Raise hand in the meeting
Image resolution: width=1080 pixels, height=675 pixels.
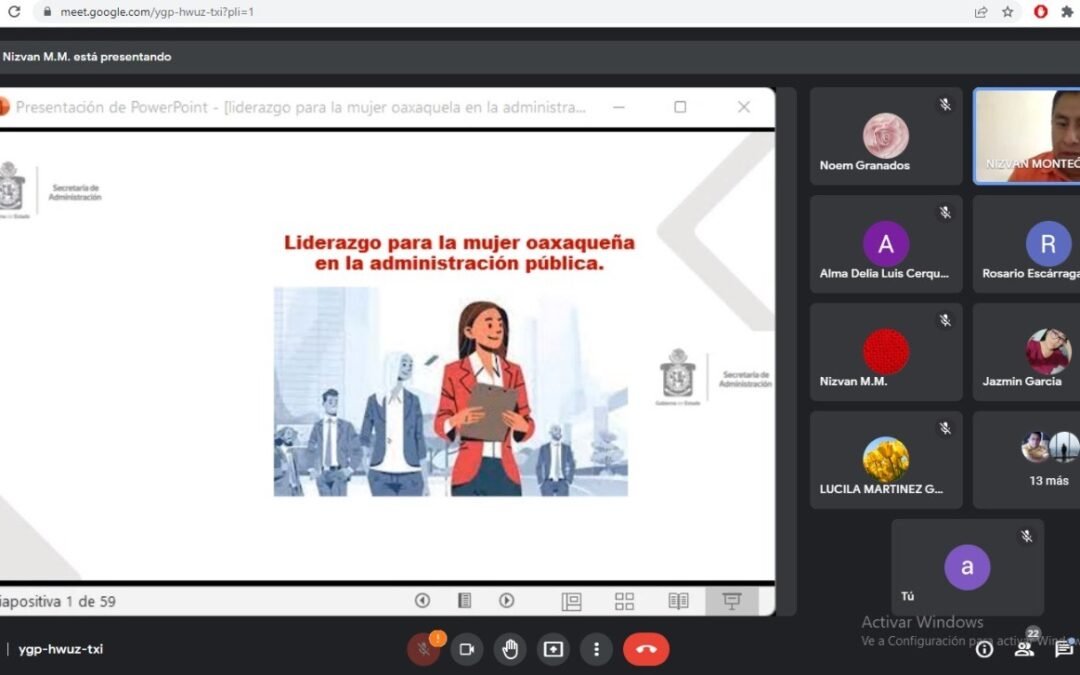[x=510, y=649]
